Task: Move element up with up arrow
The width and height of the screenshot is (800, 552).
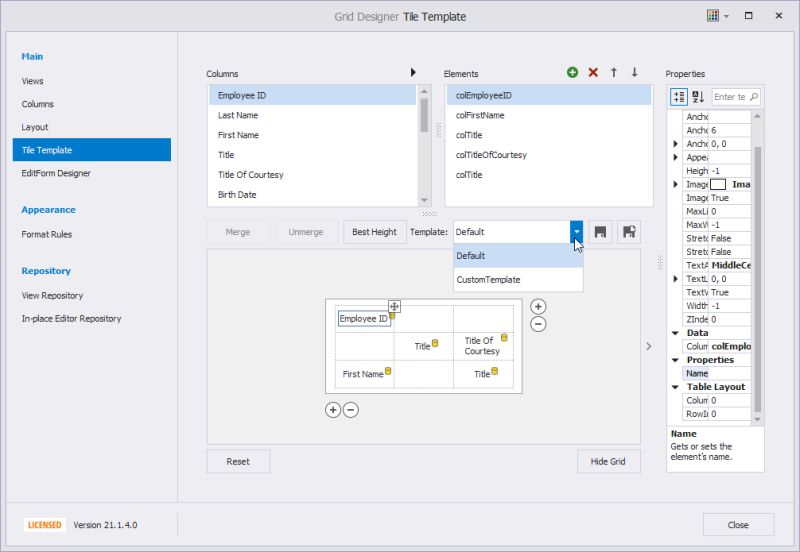Action: pyautogui.click(x=614, y=72)
